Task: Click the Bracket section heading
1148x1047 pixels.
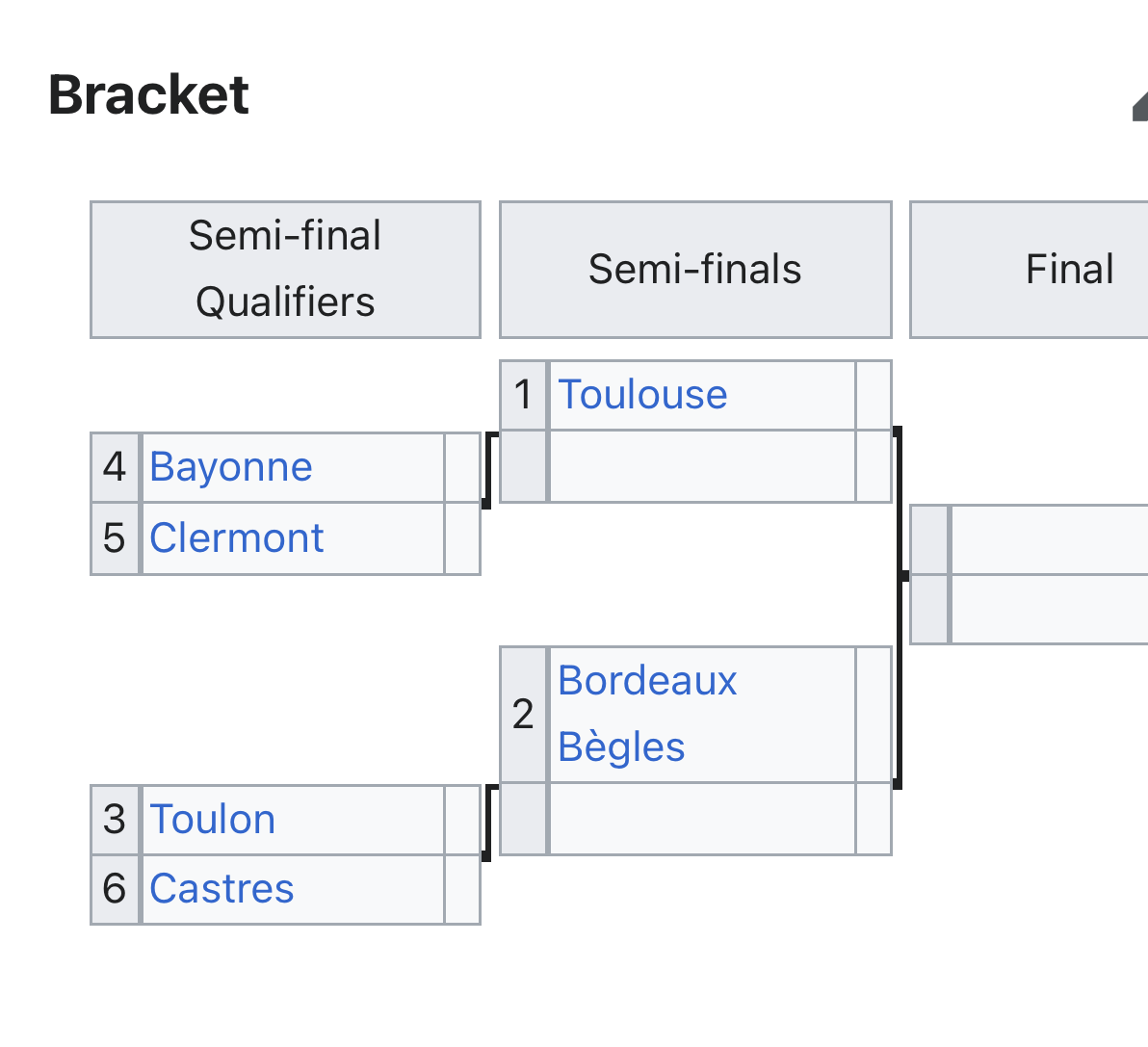Action: click(149, 95)
